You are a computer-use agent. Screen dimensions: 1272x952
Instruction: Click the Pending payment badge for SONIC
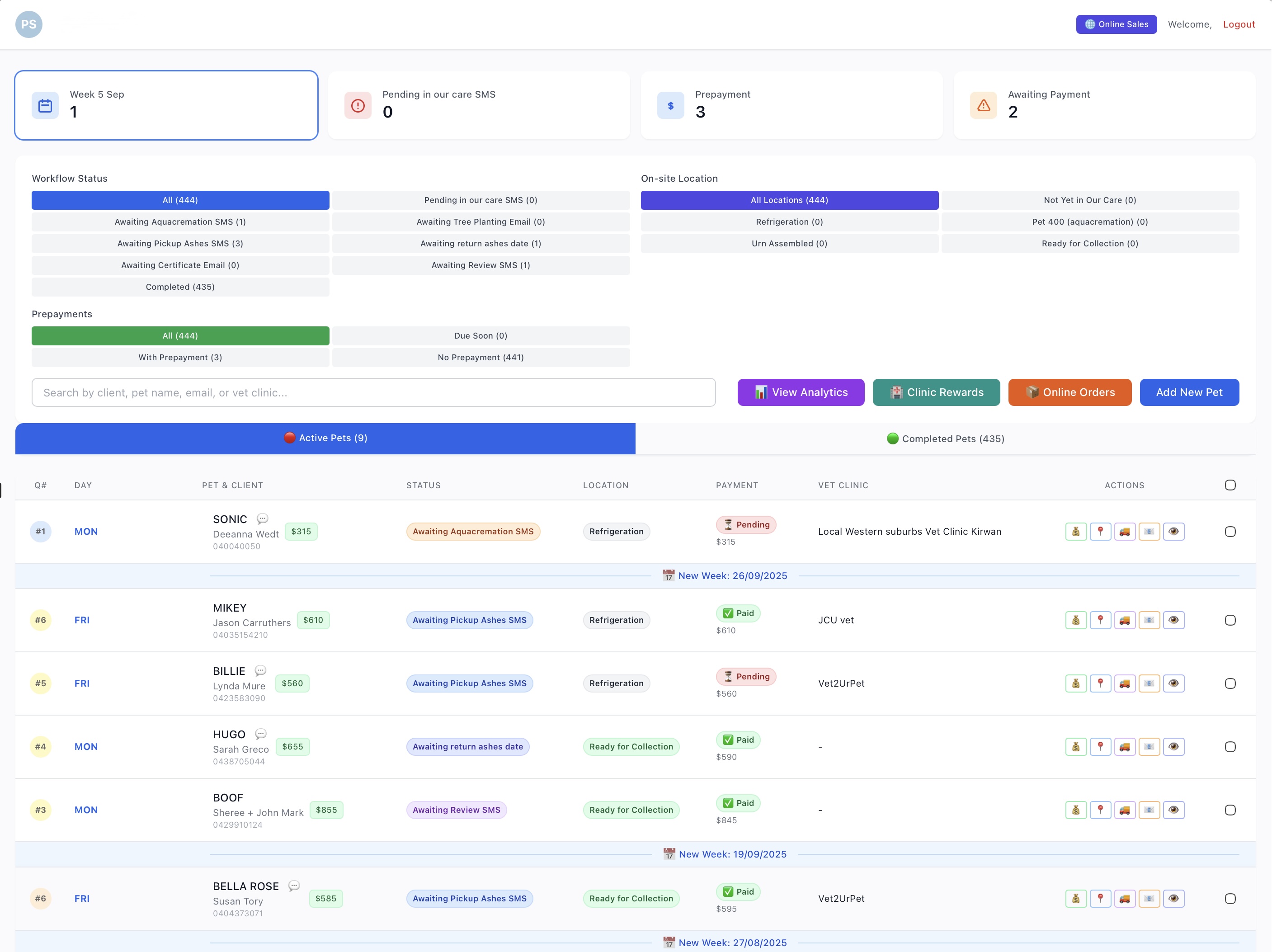(746, 525)
